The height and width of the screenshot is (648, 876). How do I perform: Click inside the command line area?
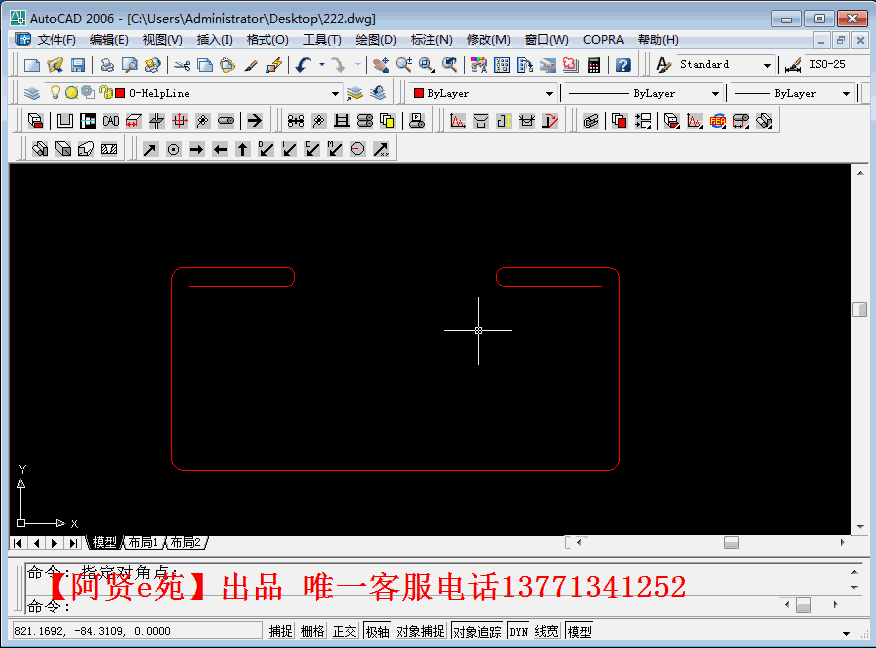(x=400, y=605)
